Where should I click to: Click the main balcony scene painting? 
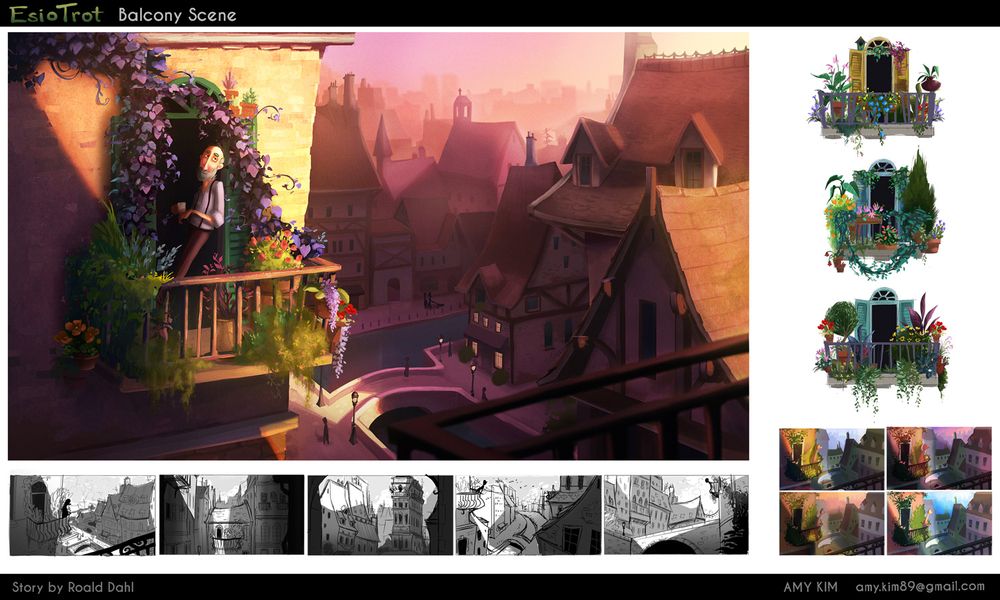[378, 246]
